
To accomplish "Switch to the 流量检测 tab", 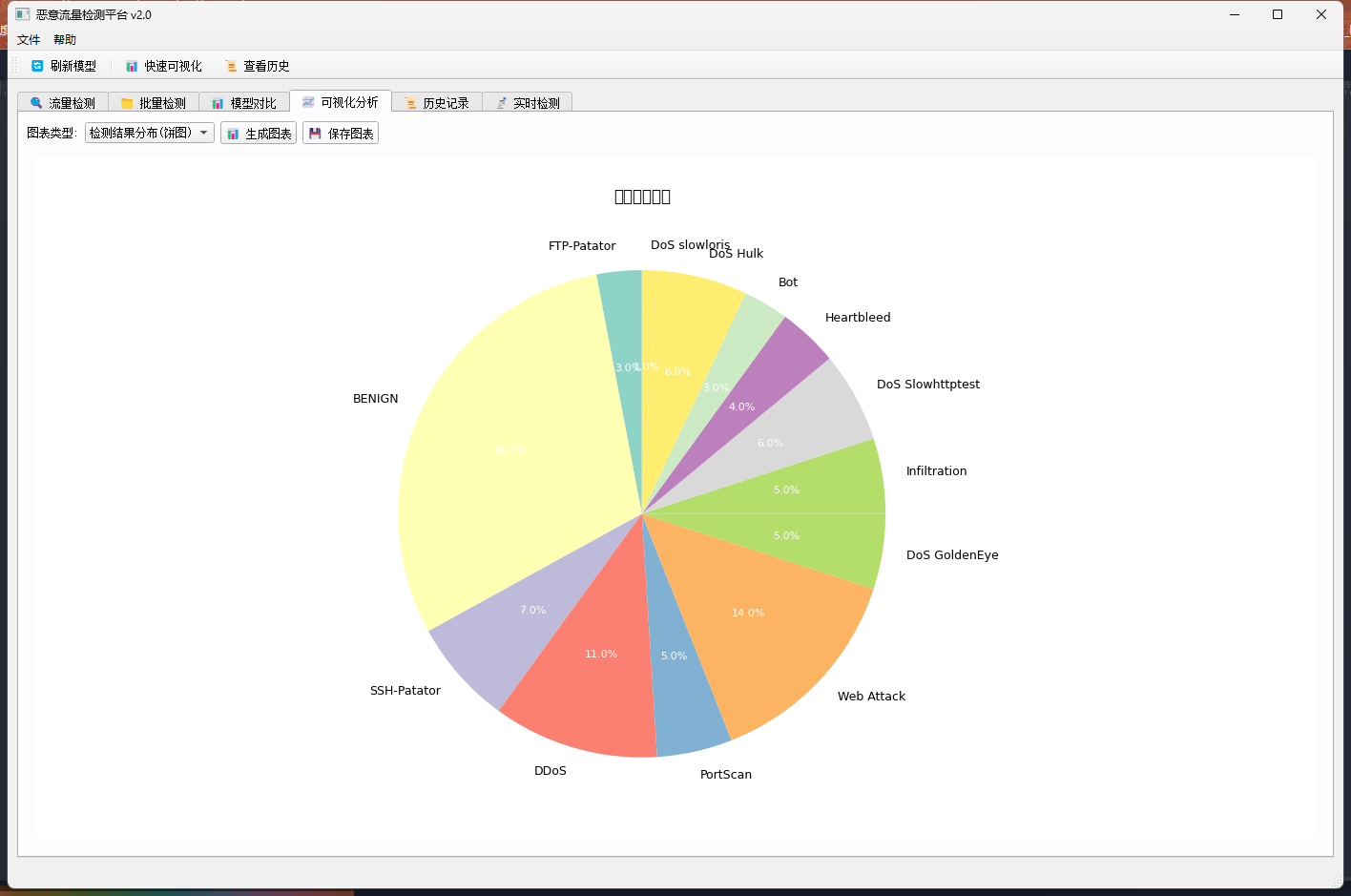I will tap(63, 103).
